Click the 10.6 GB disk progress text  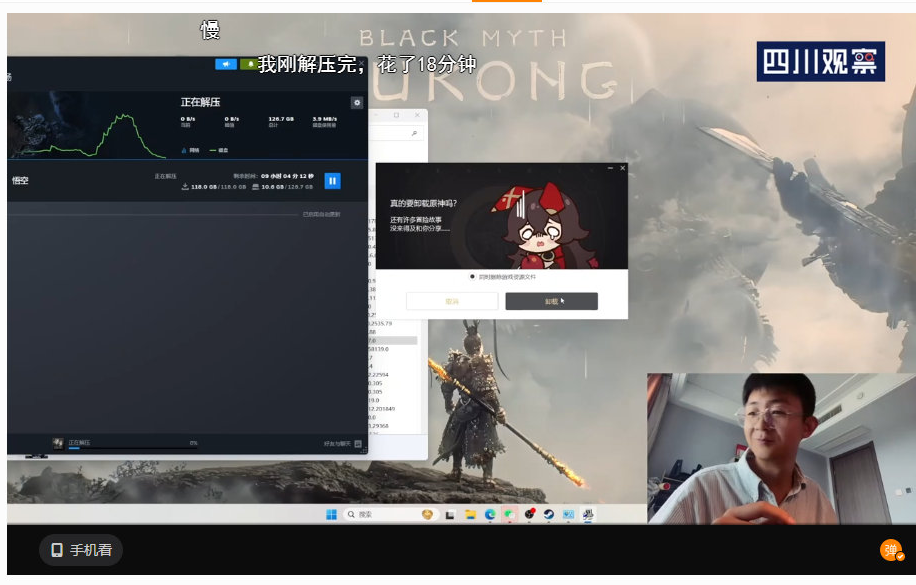click(x=283, y=187)
